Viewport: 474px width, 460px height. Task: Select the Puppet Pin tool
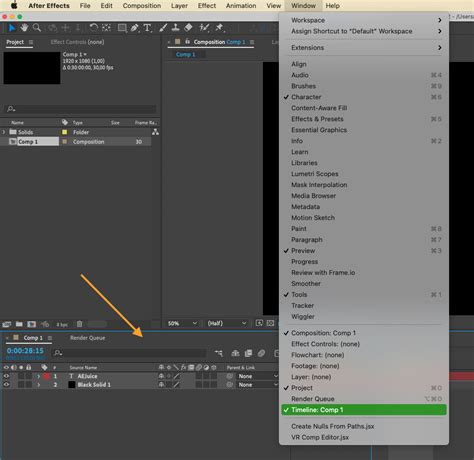click(219, 28)
